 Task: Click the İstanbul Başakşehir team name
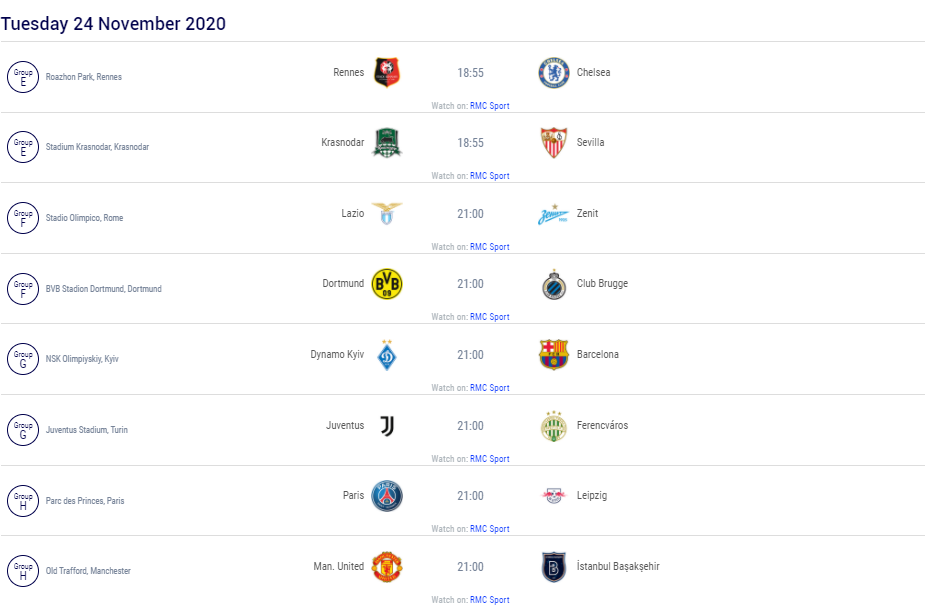pos(618,566)
